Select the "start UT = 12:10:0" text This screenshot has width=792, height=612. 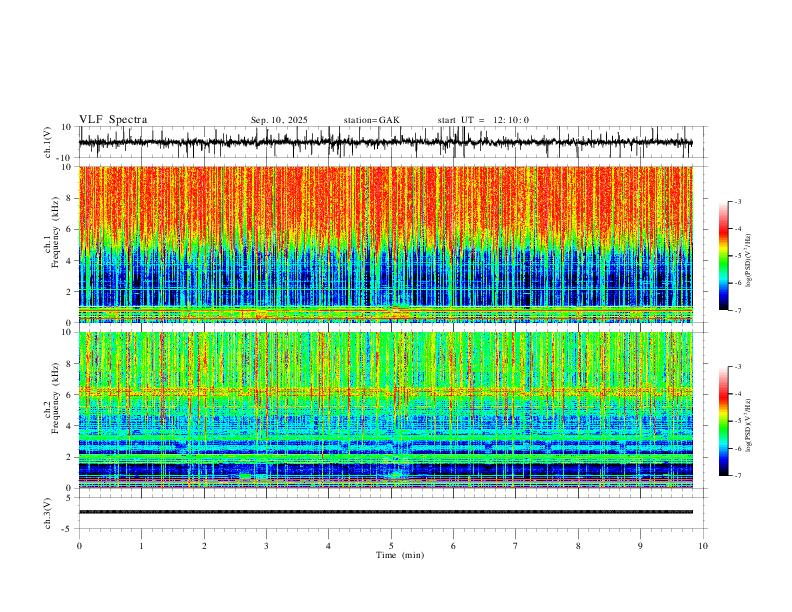pyautogui.click(x=483, y=120)
